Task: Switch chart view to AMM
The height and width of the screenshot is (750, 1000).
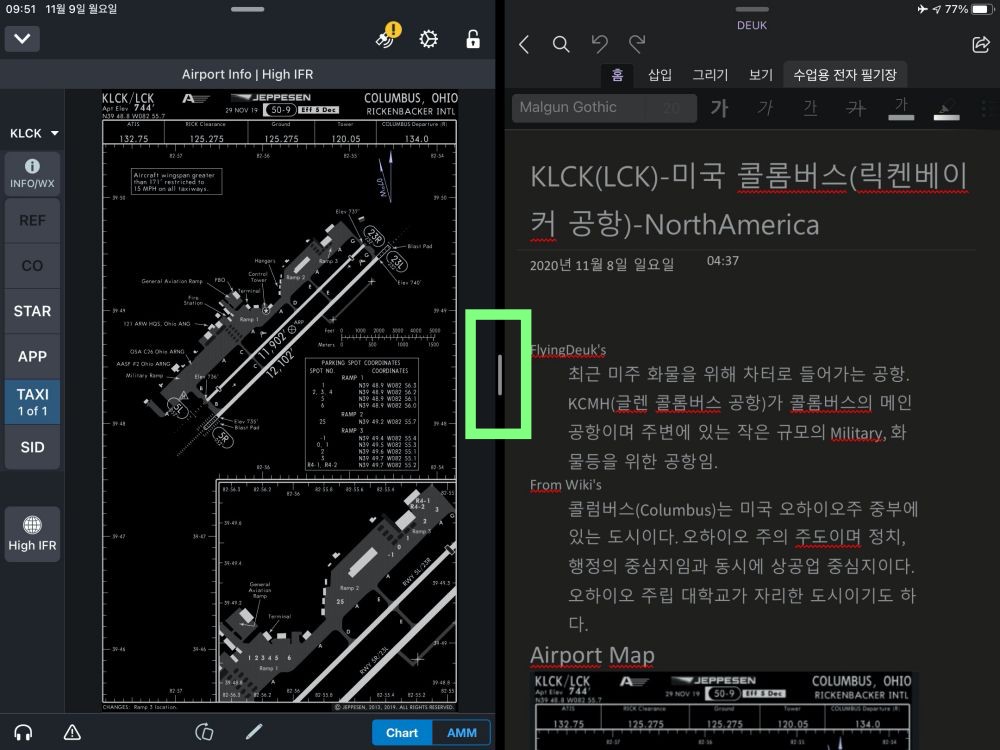Action: (x=461, y=732)
